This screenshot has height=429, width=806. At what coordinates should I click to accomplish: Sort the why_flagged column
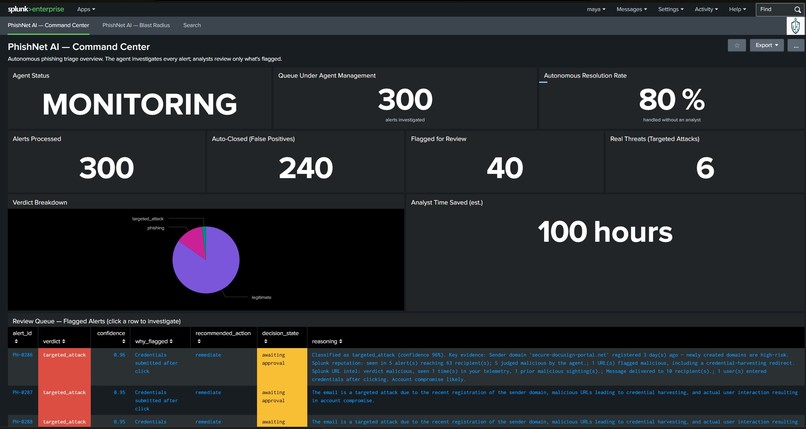pyautogui.click(x=171, y=341)
